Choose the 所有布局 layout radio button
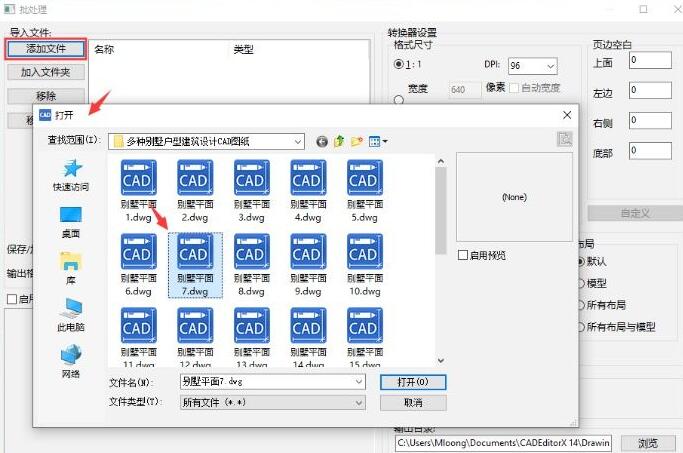Screen dimensions: 683x453 pos(581,305)
